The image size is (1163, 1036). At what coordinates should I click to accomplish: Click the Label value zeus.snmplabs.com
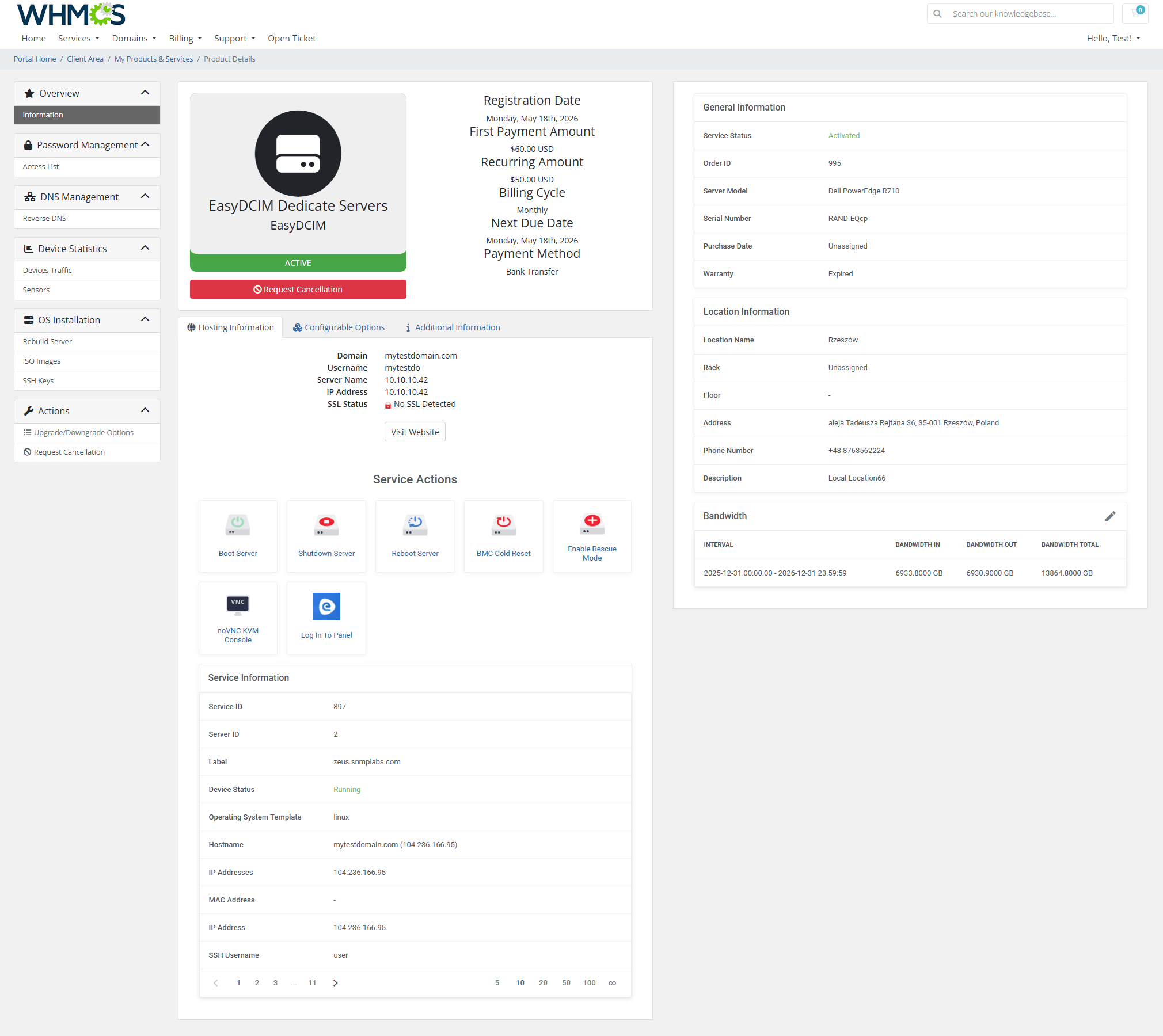[367, 762]
